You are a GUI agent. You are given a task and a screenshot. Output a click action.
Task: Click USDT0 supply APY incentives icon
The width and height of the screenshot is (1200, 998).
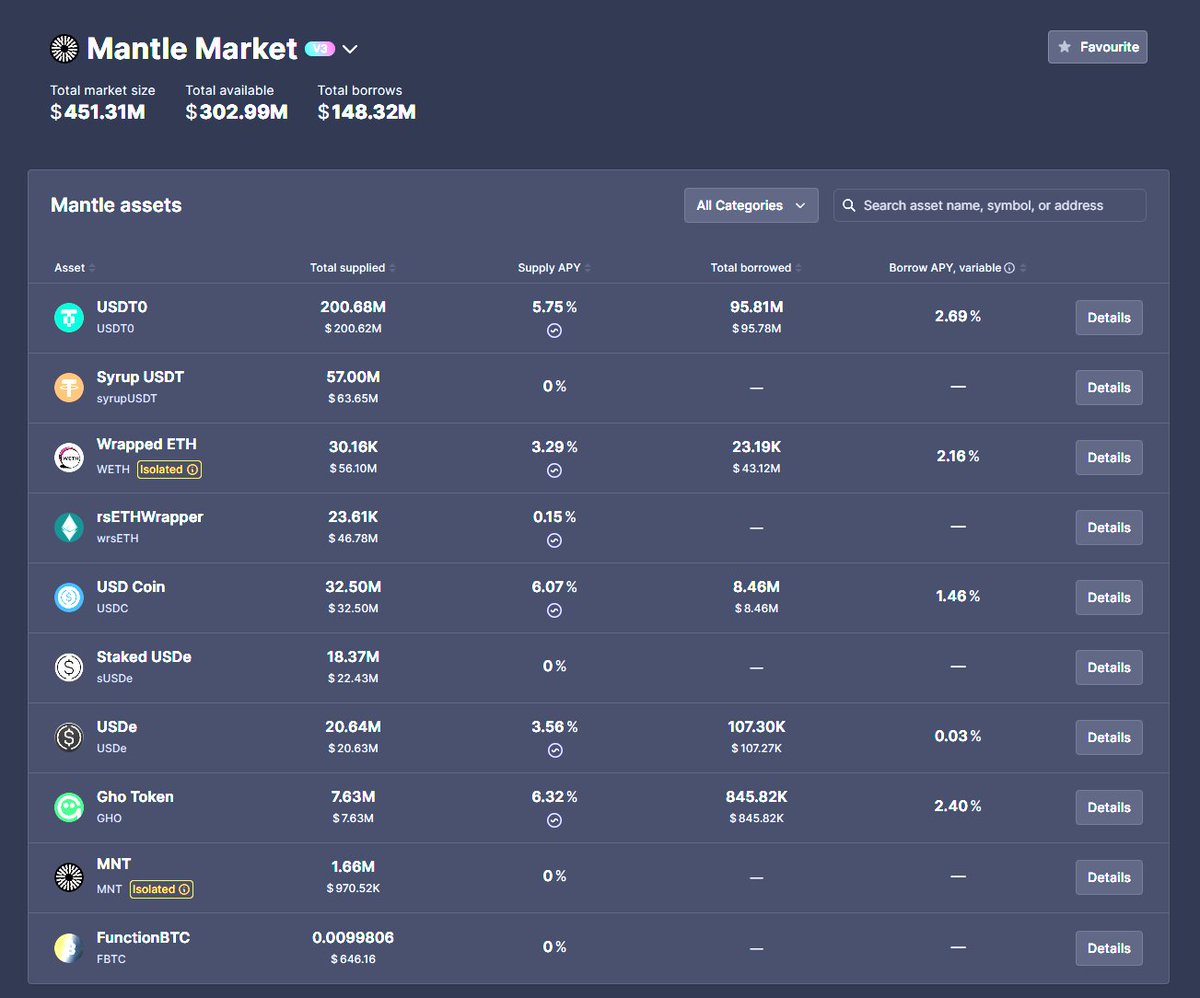554,330
